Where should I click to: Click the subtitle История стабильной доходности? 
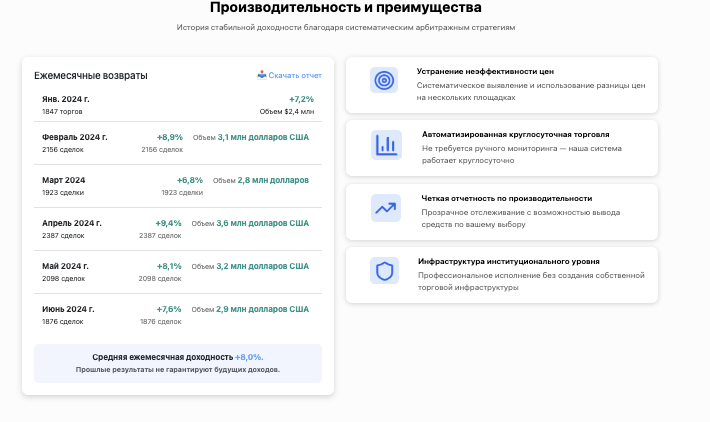pos(345,27)
